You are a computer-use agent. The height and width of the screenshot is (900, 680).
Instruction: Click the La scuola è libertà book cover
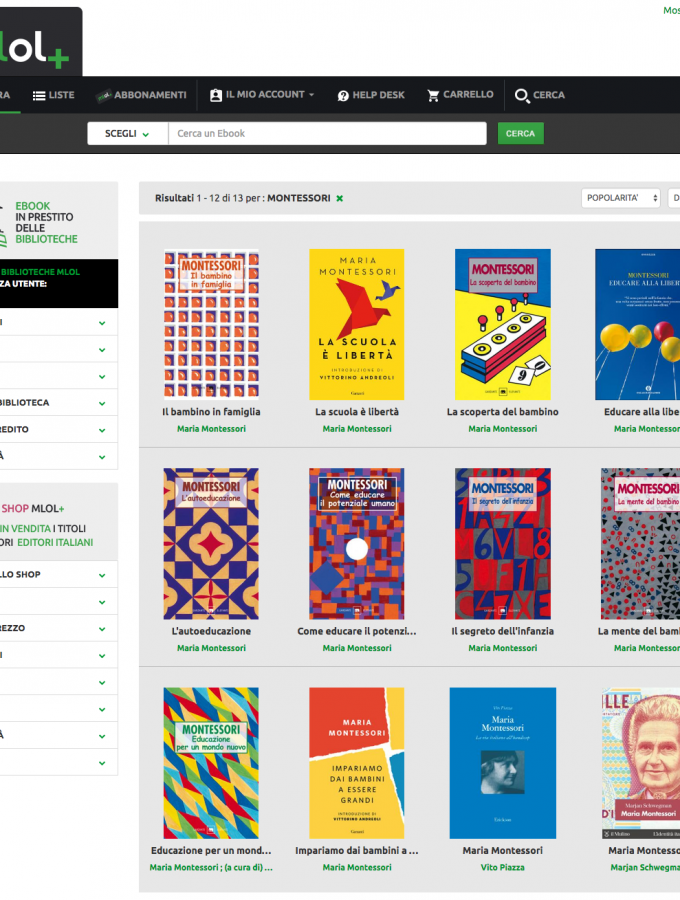pos(357,324)
